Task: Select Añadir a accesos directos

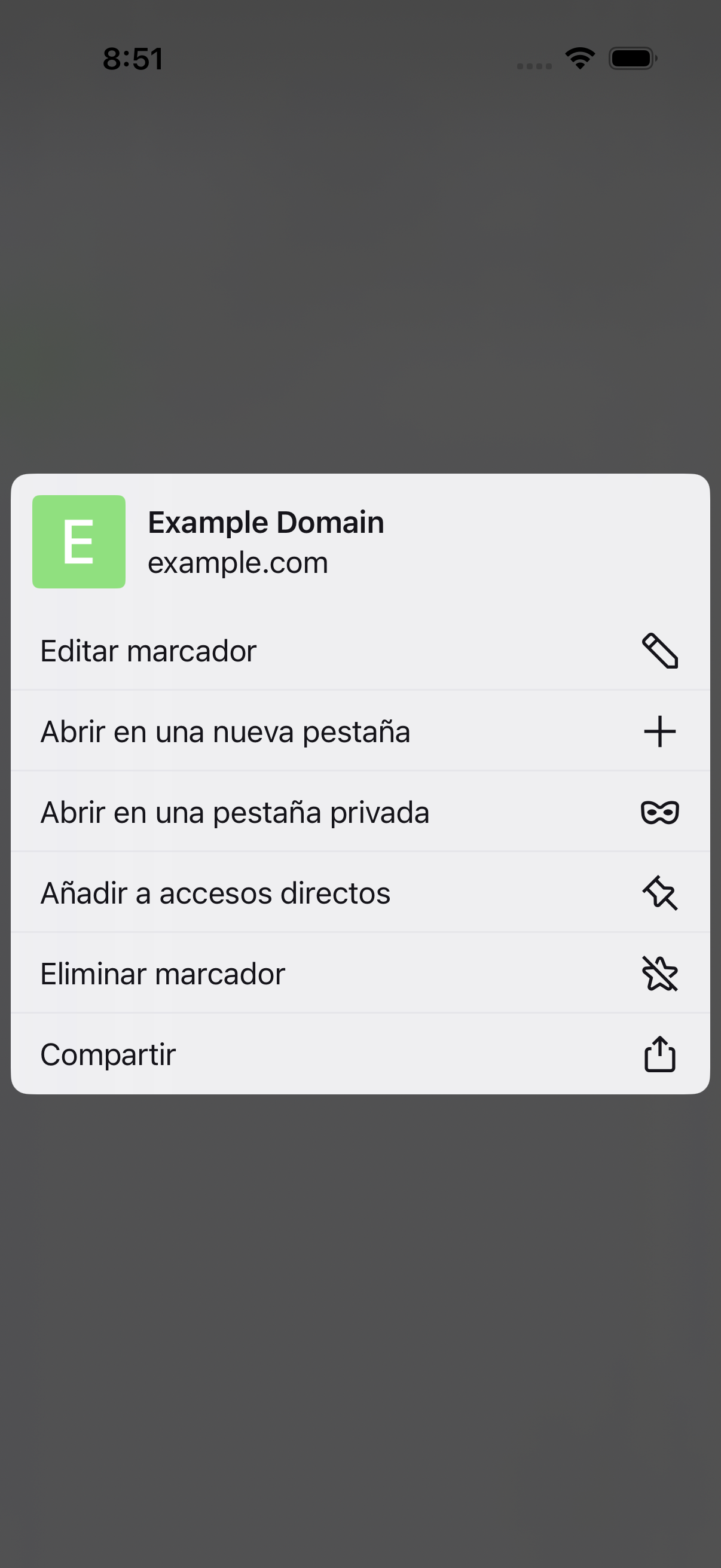Action: (x=360, y=893)
